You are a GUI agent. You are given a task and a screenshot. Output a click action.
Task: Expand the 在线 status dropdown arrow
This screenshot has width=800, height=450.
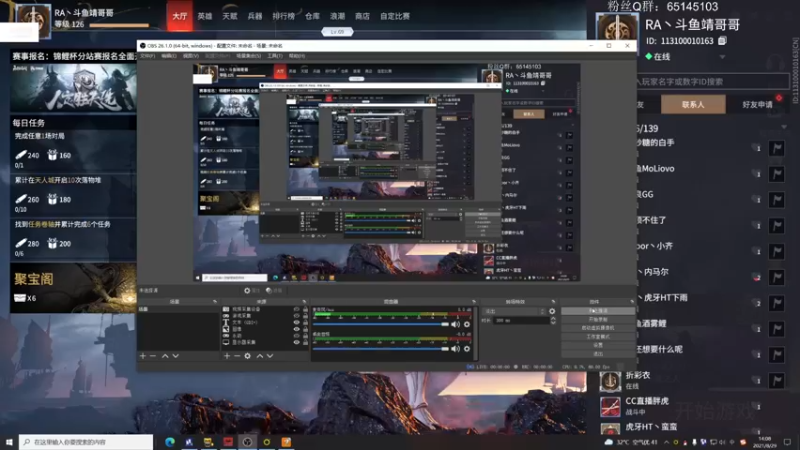tap(722, 57)
